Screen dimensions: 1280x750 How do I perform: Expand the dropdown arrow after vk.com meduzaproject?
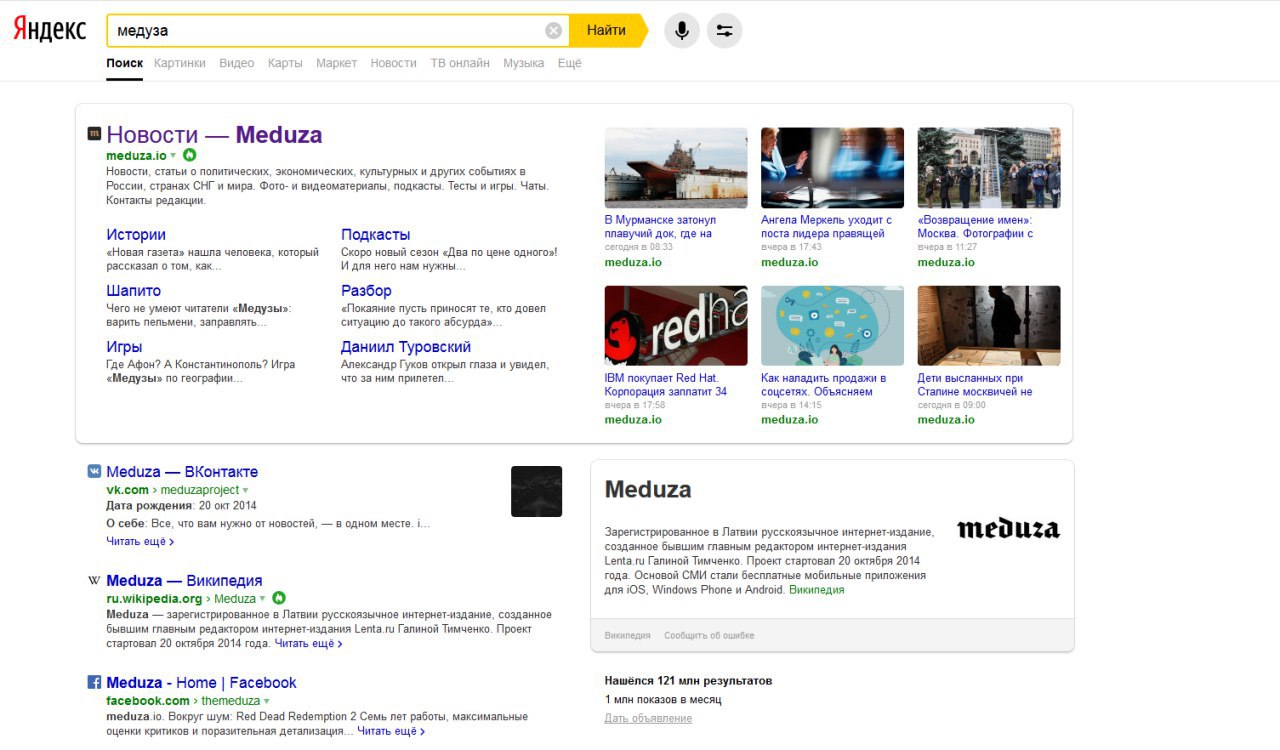245,490
